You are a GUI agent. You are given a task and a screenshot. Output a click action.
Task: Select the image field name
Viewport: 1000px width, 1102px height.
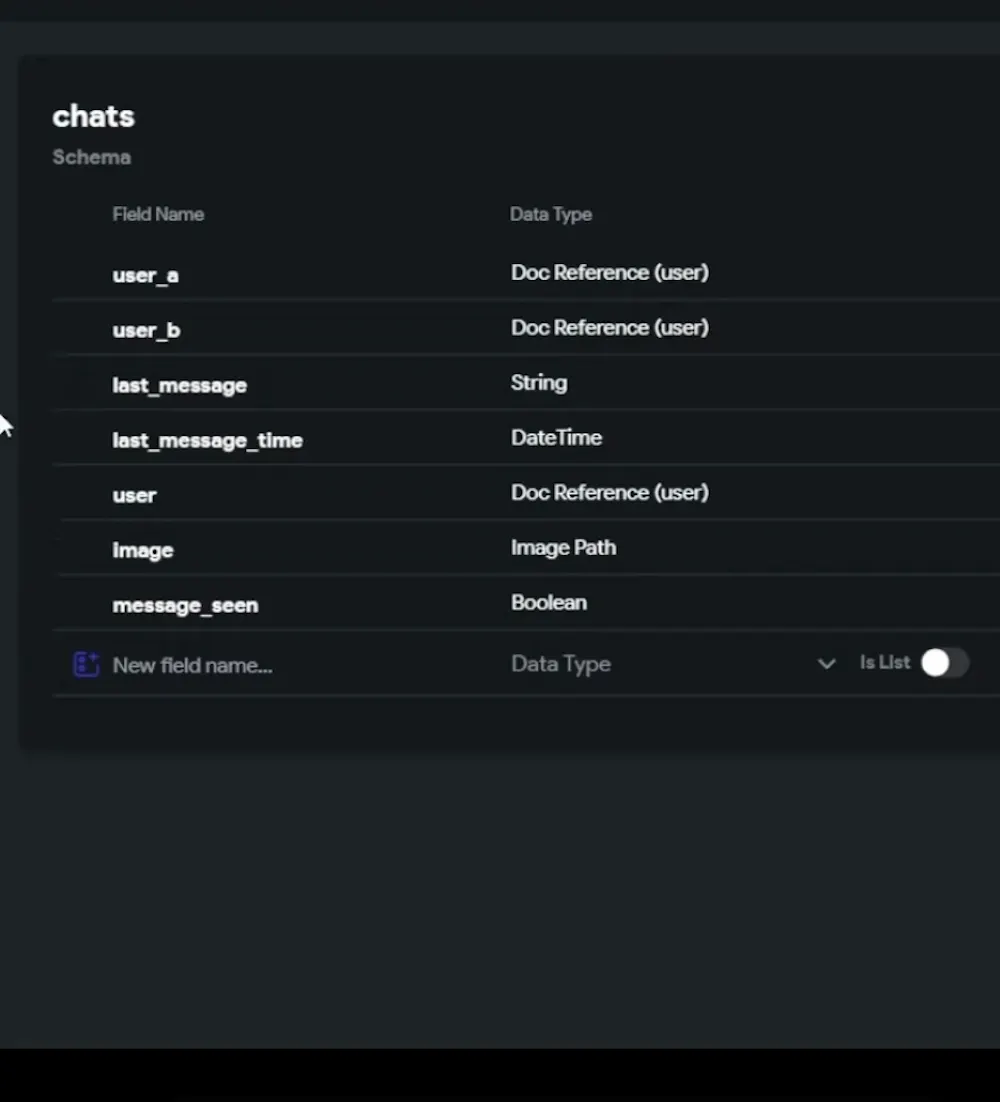[142, 550]
